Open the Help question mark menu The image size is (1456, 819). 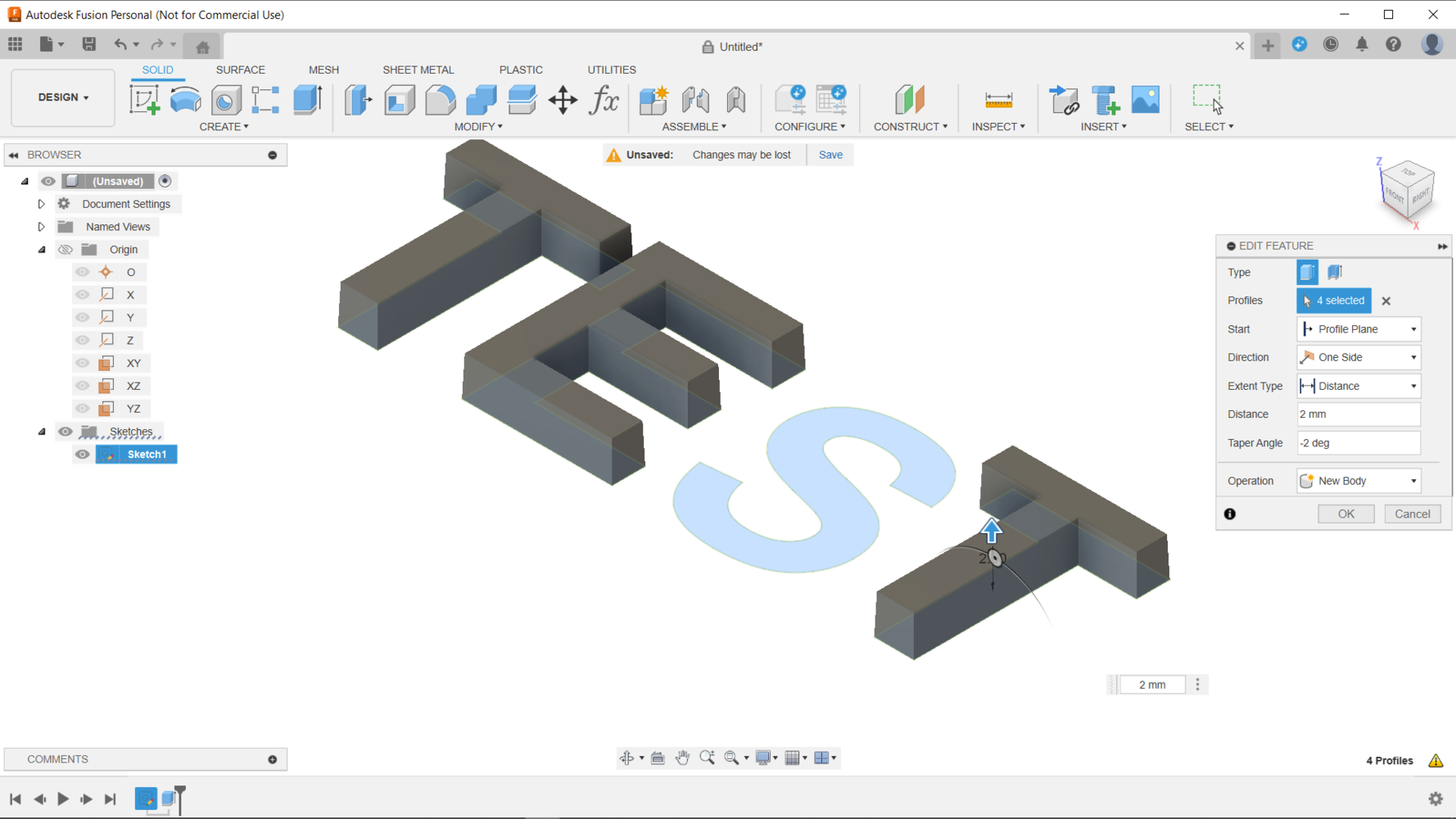click(1393, 44)
